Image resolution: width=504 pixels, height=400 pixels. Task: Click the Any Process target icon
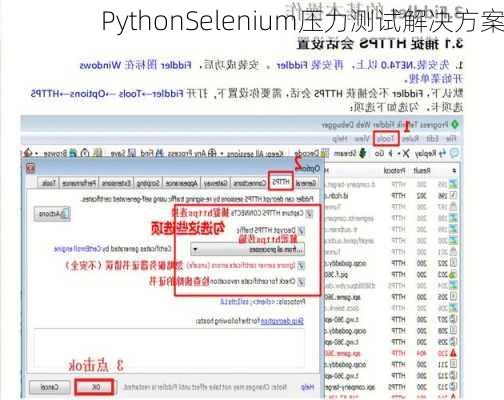pyautogui.click(x=212, y=154)
